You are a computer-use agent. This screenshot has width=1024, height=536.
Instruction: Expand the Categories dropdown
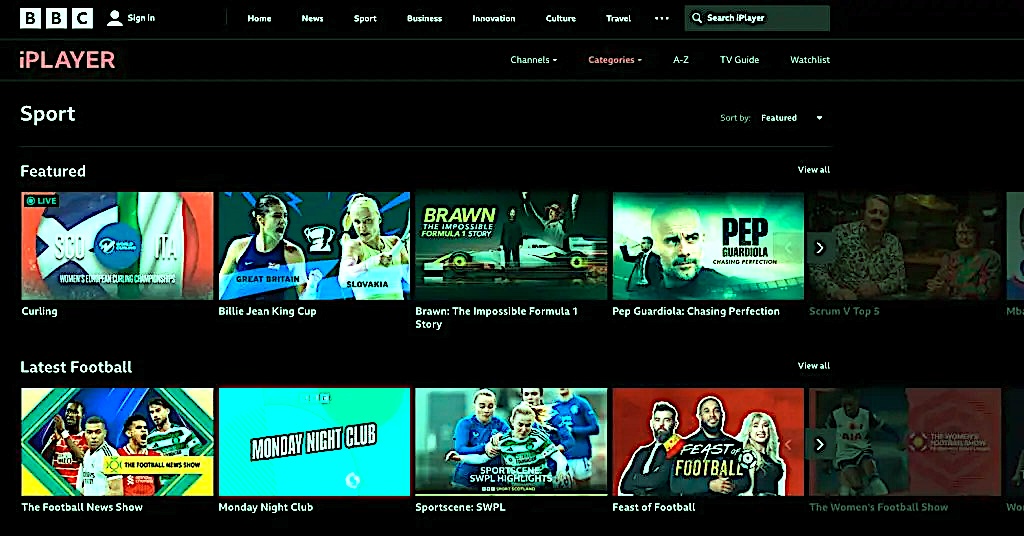coord(615,59)
